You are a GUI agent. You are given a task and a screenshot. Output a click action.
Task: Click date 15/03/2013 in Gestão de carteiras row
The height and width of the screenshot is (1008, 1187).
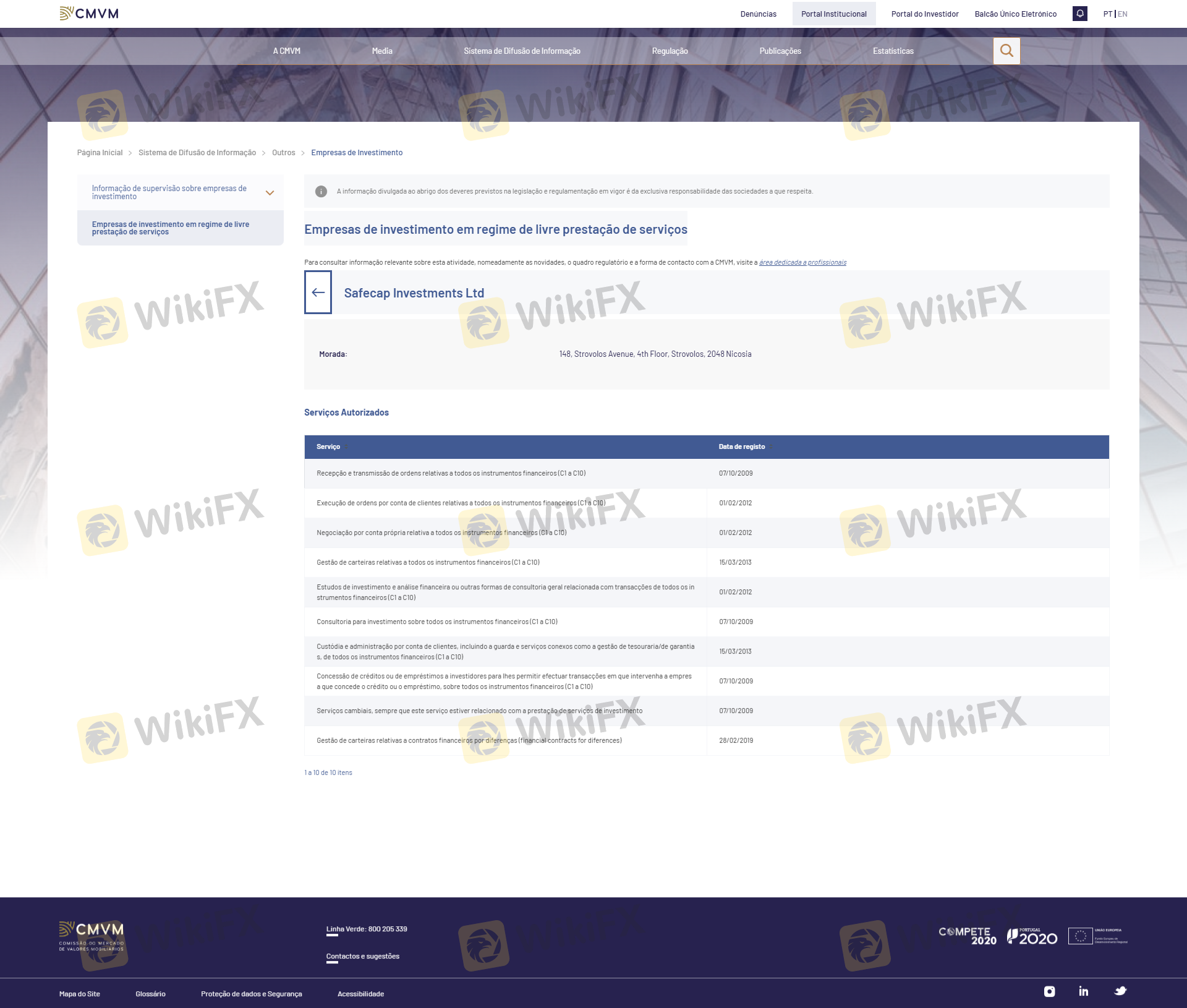[735, 563]
